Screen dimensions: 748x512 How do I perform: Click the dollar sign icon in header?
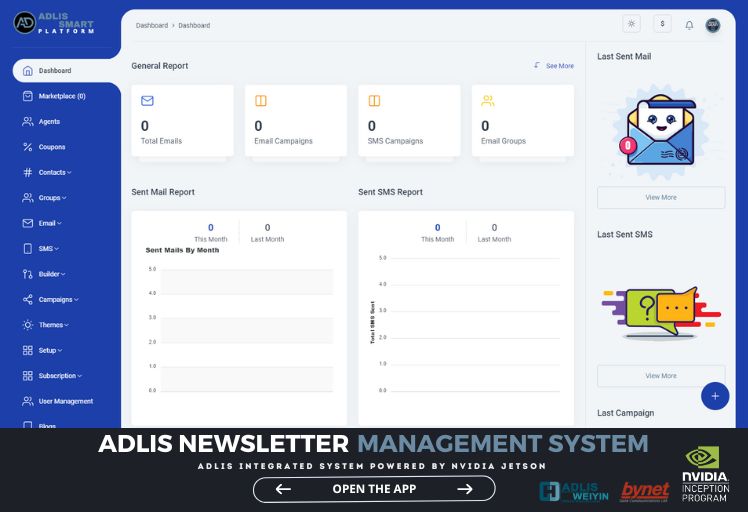662,25
